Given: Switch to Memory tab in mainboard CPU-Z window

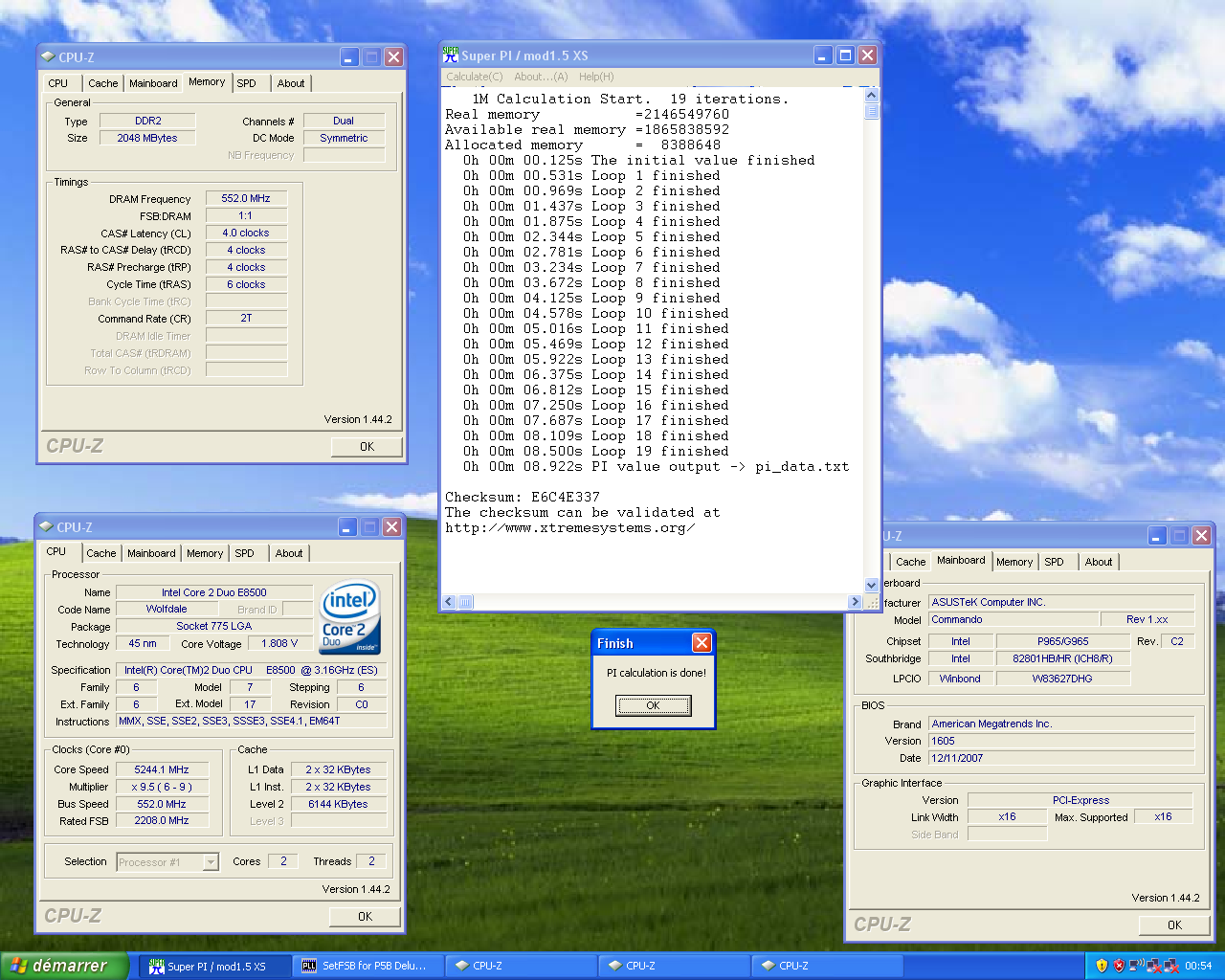Looking at the screenshot, I should [x=1014, y=562].
